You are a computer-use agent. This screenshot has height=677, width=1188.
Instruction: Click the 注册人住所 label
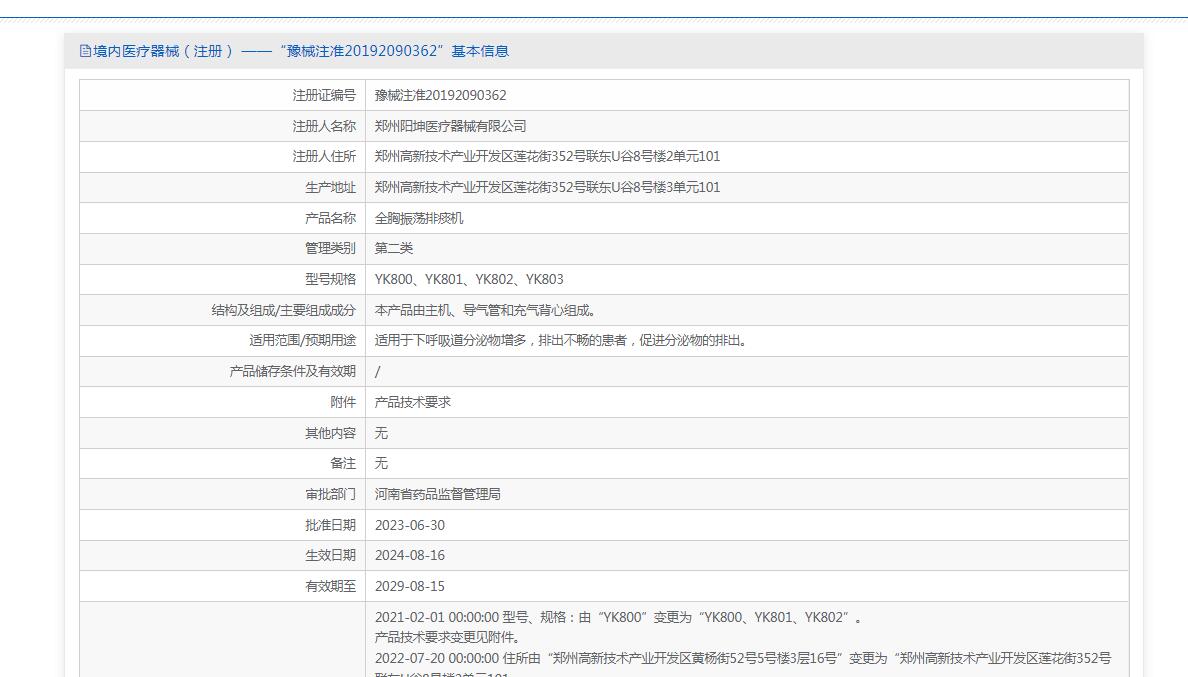pyautogui.click(x=324, y=157)
